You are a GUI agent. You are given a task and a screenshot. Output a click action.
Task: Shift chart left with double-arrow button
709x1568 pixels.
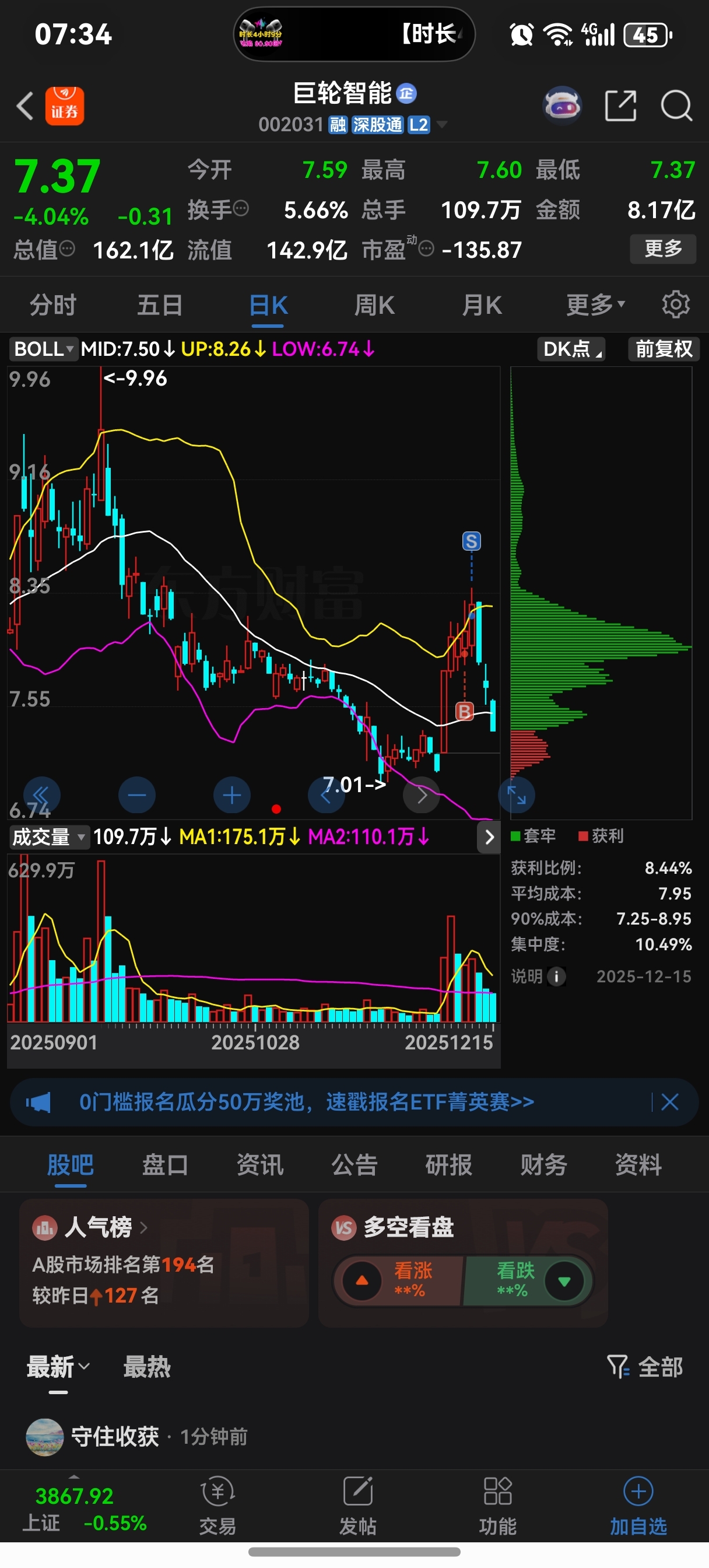pos(41,794)
